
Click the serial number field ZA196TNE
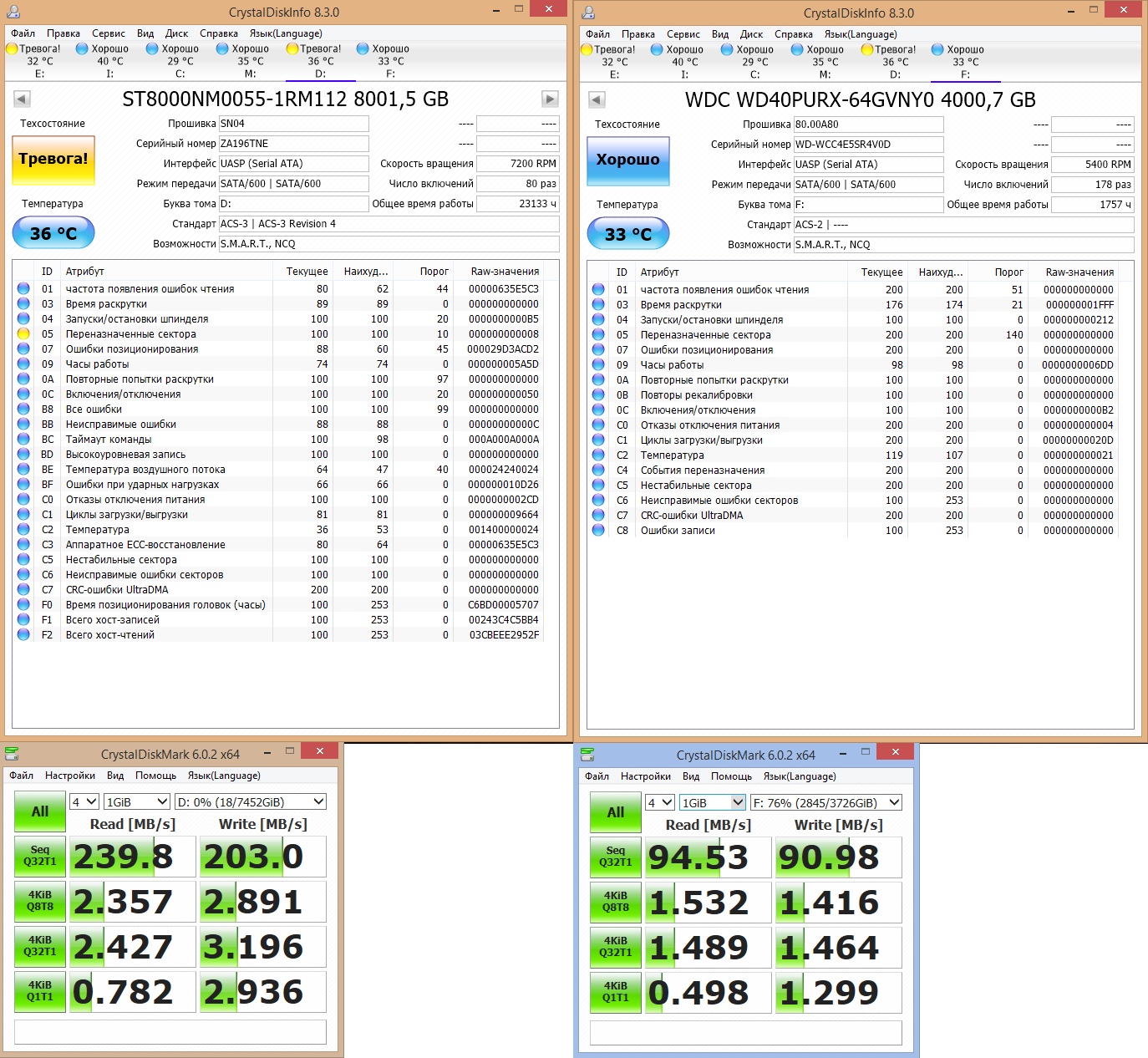(x=293, y=144)
